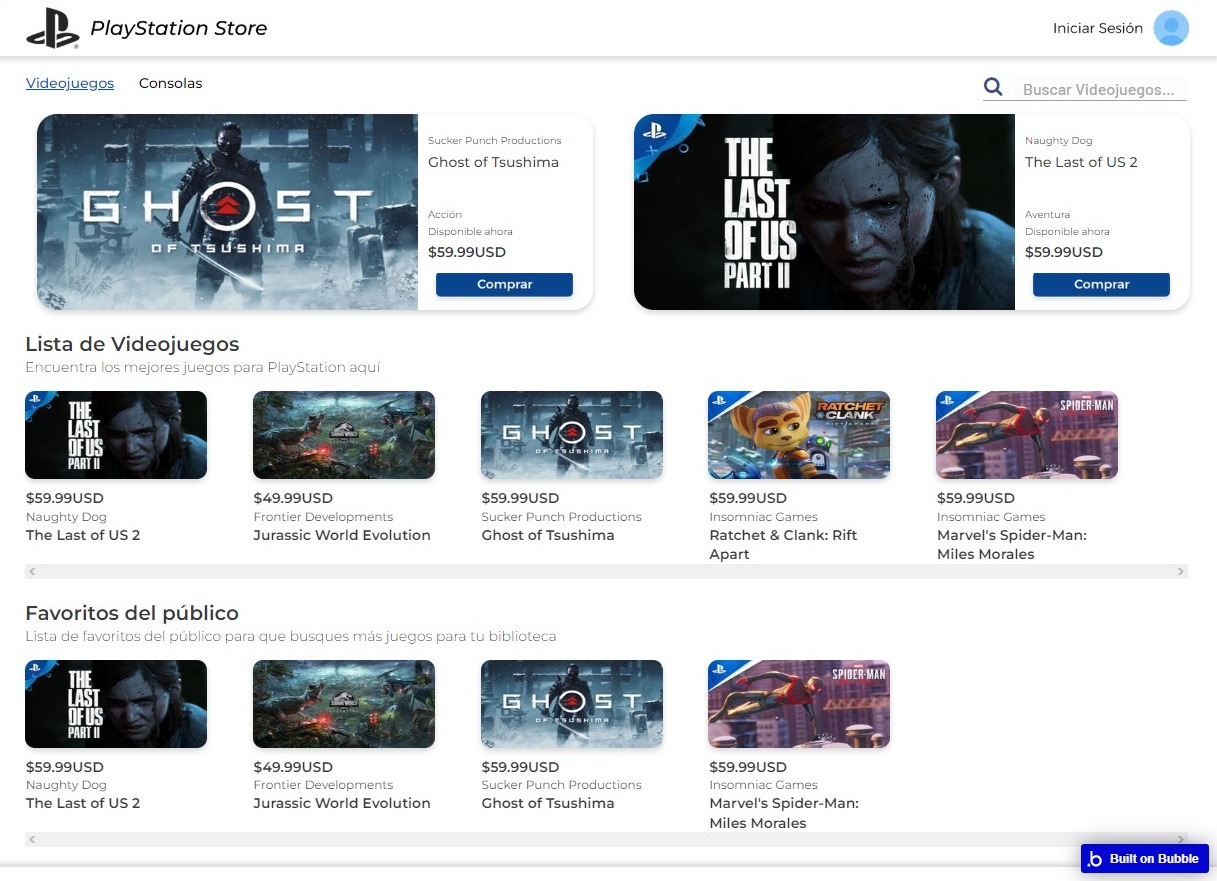Screen dimensions: 1217x881
Task: Click $49.99USD price in Favoritos del público
Action: pos(293,767)
